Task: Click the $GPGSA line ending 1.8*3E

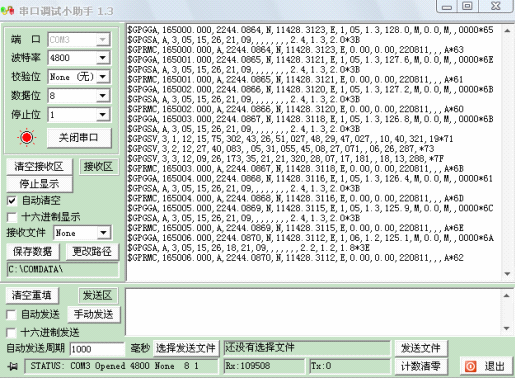Action: pyautogui.click(x=249, y=248)
